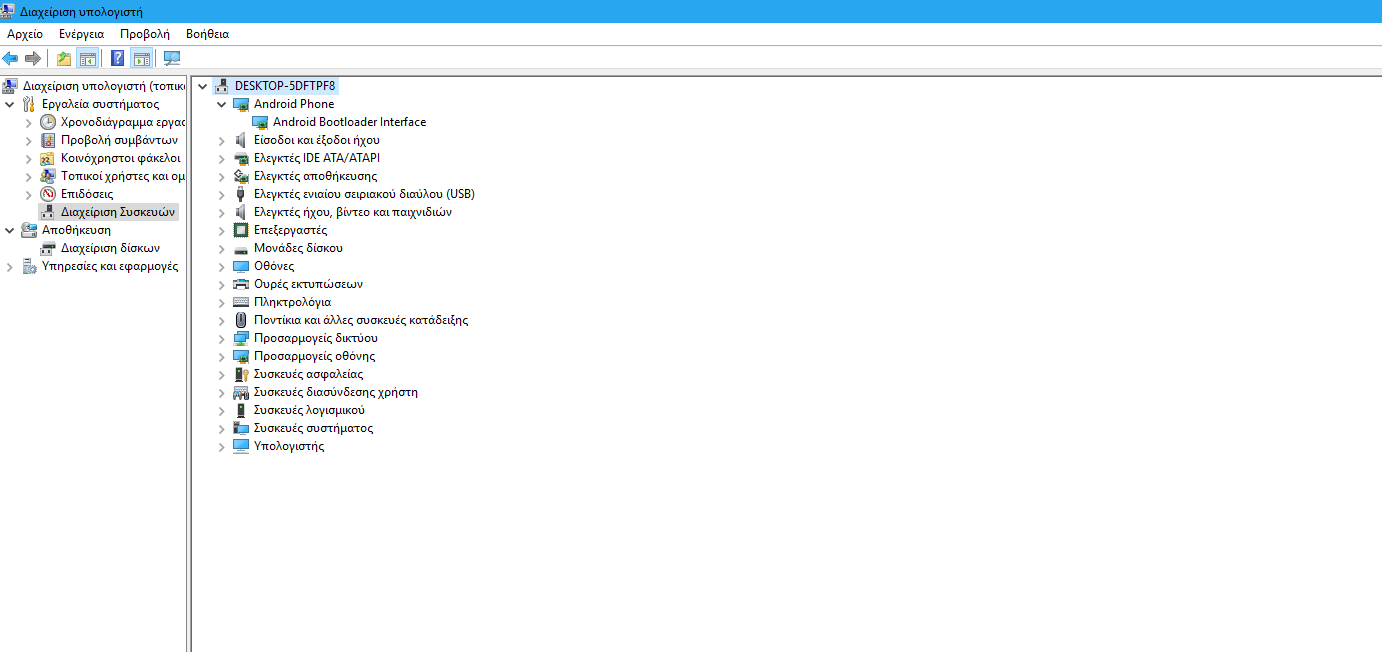Viewport: 1382px width, 652px height.
Task: Click the Προσαρμογείς οθόνης adapter icon
Action: (x=241, y=356)
